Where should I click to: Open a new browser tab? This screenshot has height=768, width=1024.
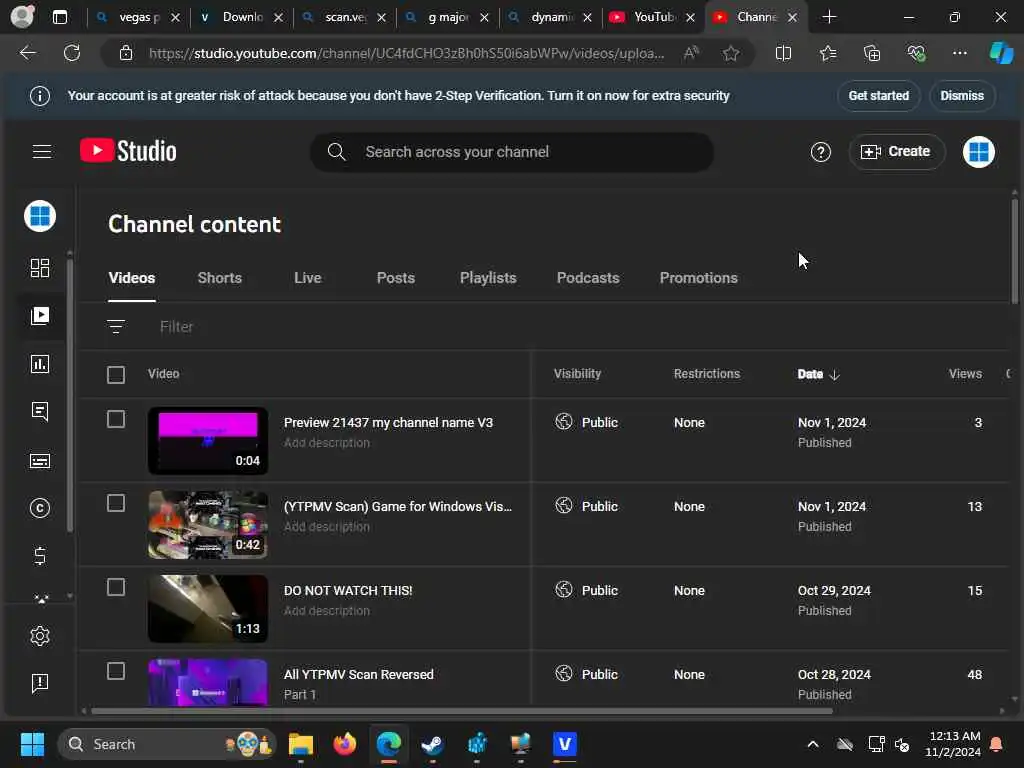click(829, 17)
